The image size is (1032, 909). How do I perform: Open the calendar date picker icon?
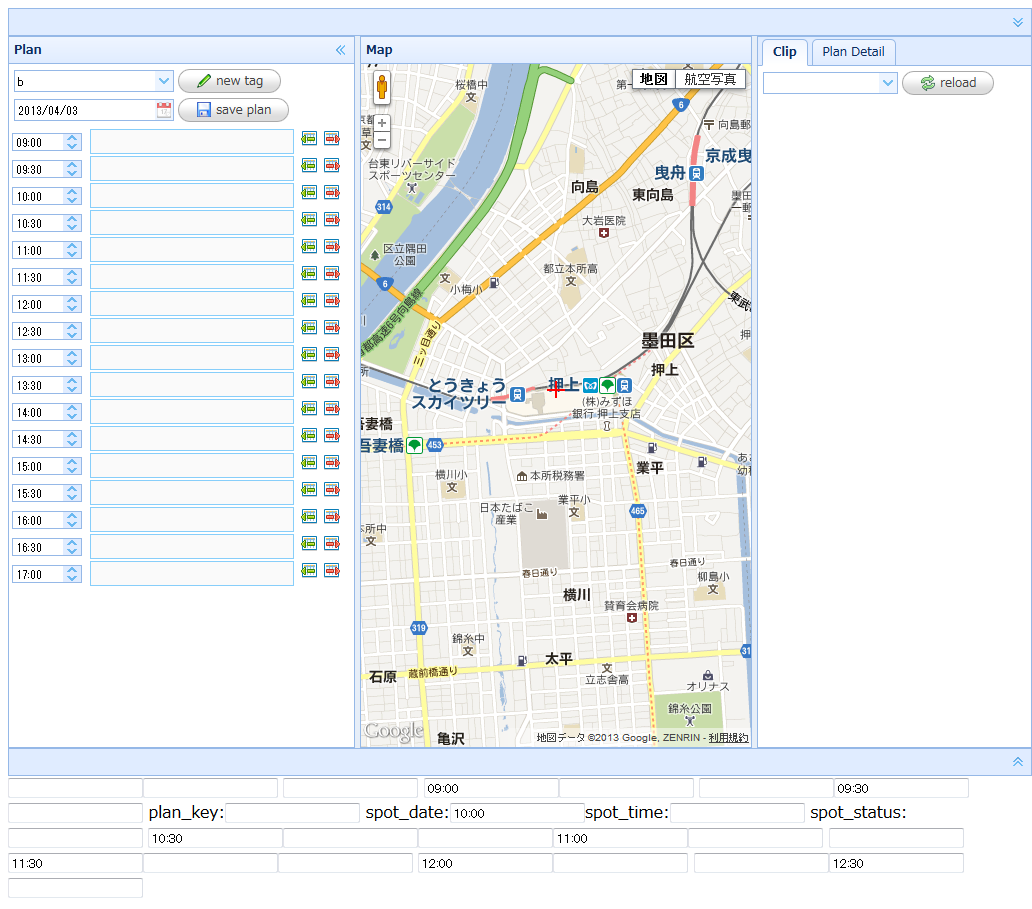tap(165, 110)
